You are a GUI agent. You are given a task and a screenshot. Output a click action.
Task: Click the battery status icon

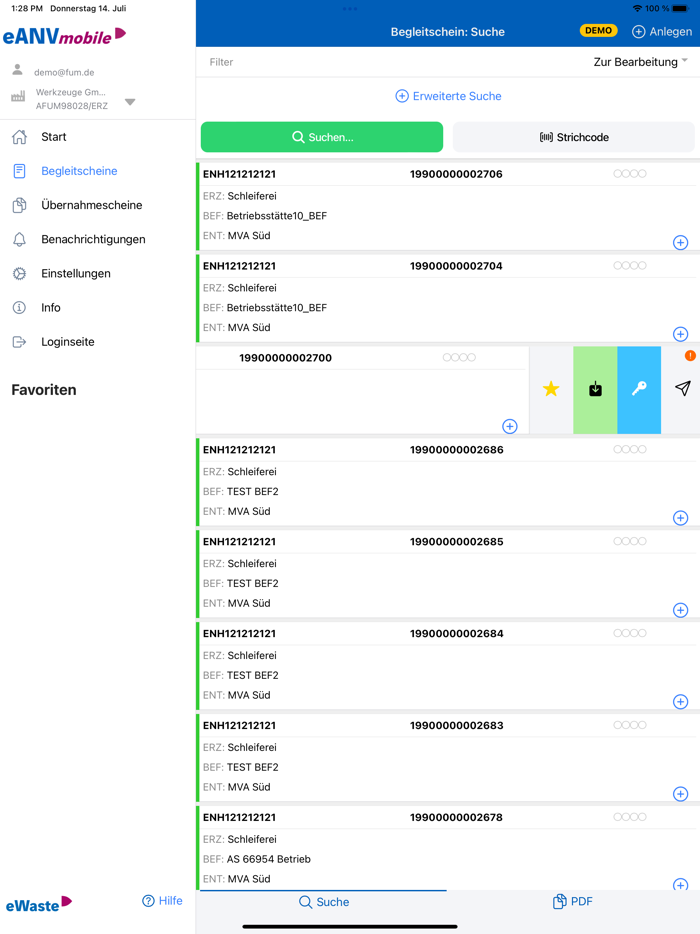(x=682, y=8)
